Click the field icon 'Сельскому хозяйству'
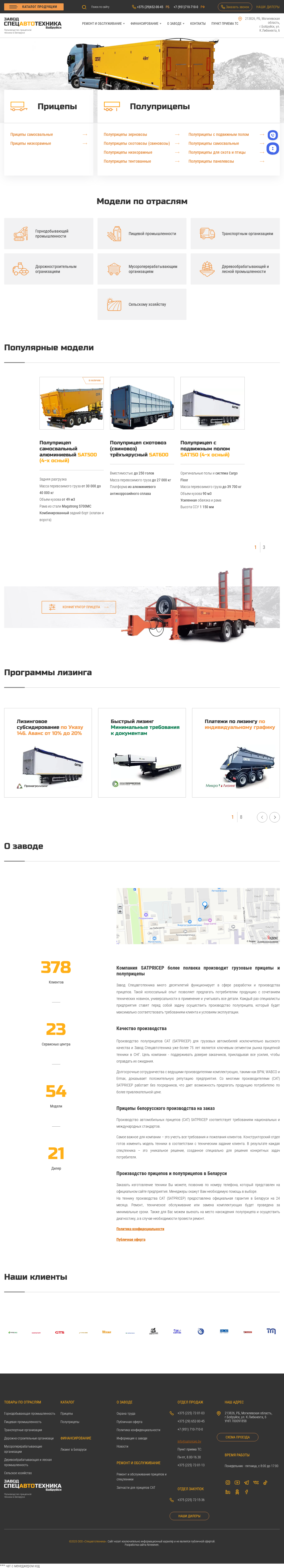This screenshot has height=1568, width=284. pyautogui.click(x=114, y=304)
